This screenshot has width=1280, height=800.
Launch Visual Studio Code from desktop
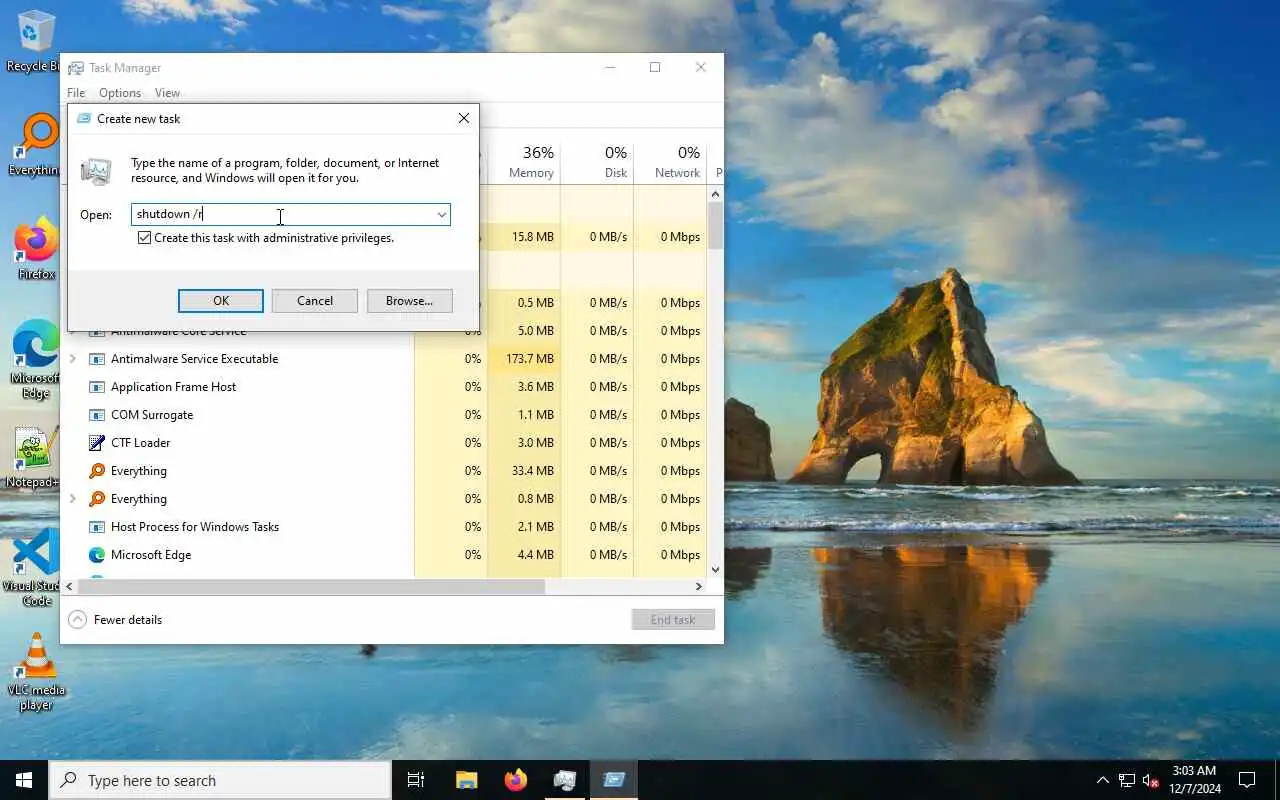36,568
